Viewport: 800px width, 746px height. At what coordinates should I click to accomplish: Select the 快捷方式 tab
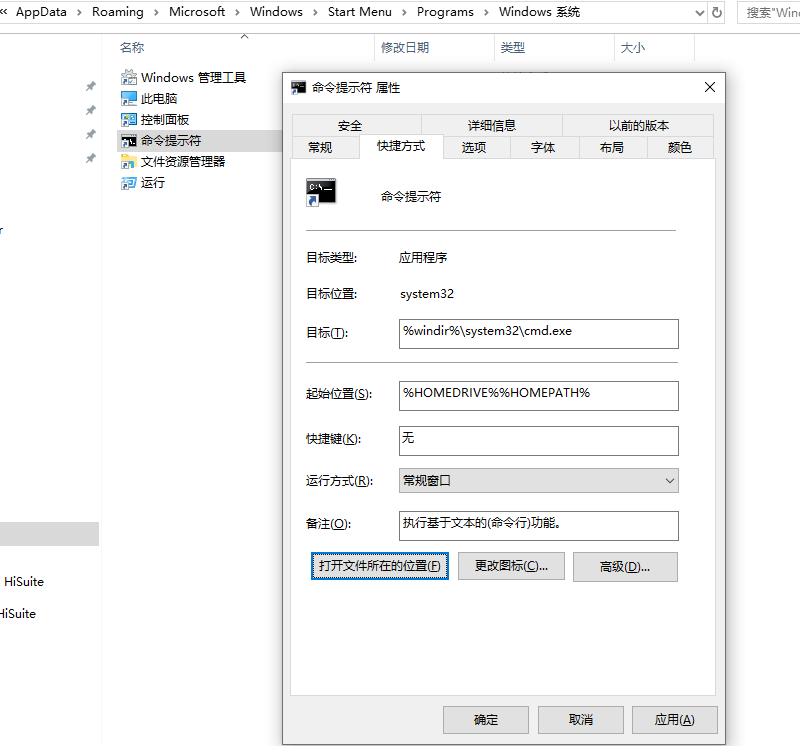tap(401, 146)
